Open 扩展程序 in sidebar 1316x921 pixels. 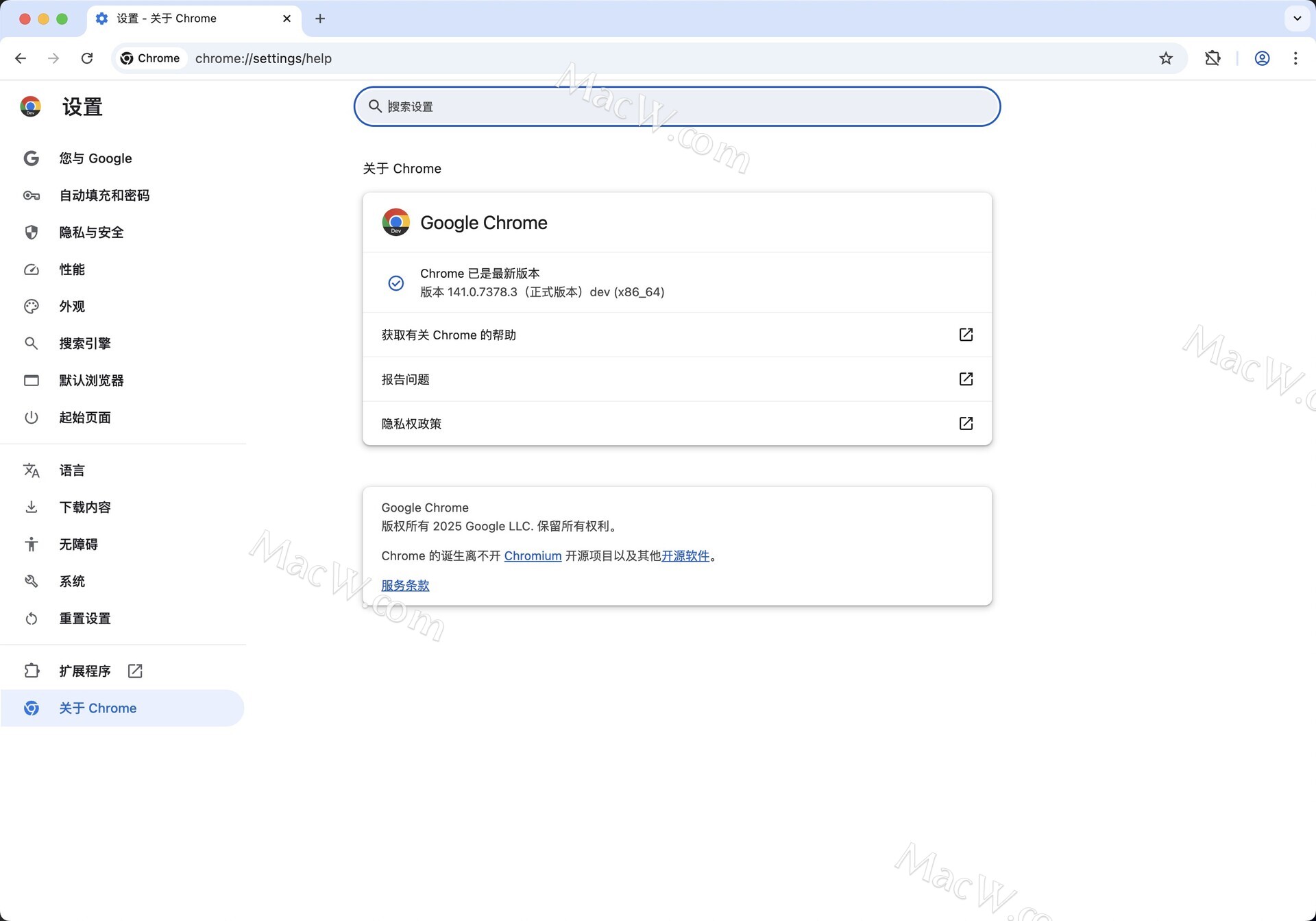(122, 671)
